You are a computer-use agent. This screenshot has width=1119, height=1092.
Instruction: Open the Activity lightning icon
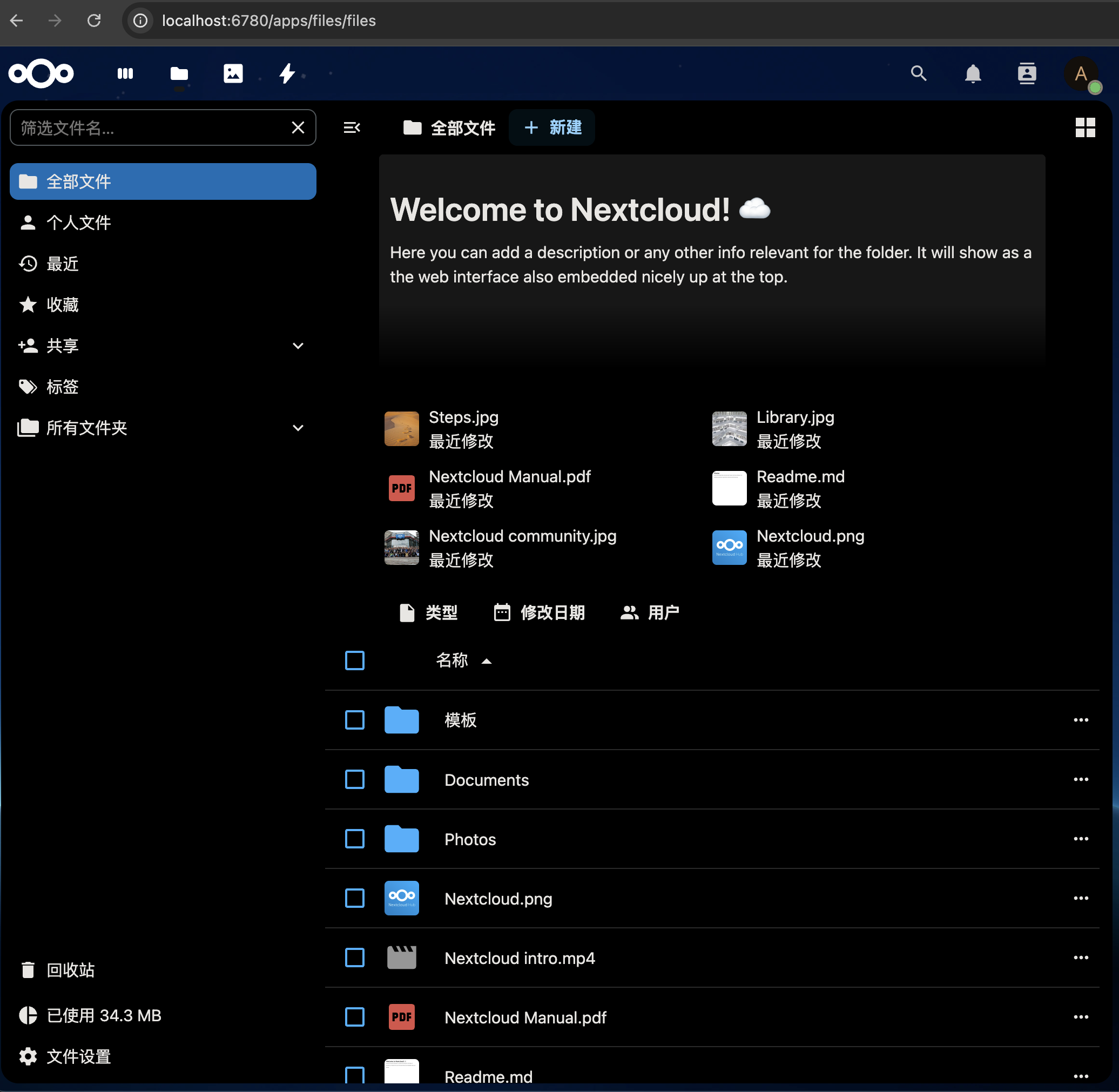pos(287,73)
